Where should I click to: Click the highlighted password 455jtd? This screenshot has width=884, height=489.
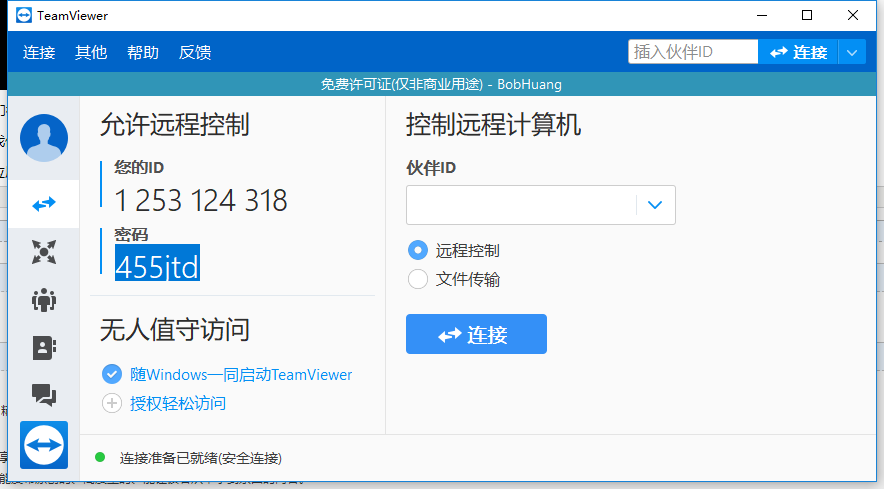point(157,263)
